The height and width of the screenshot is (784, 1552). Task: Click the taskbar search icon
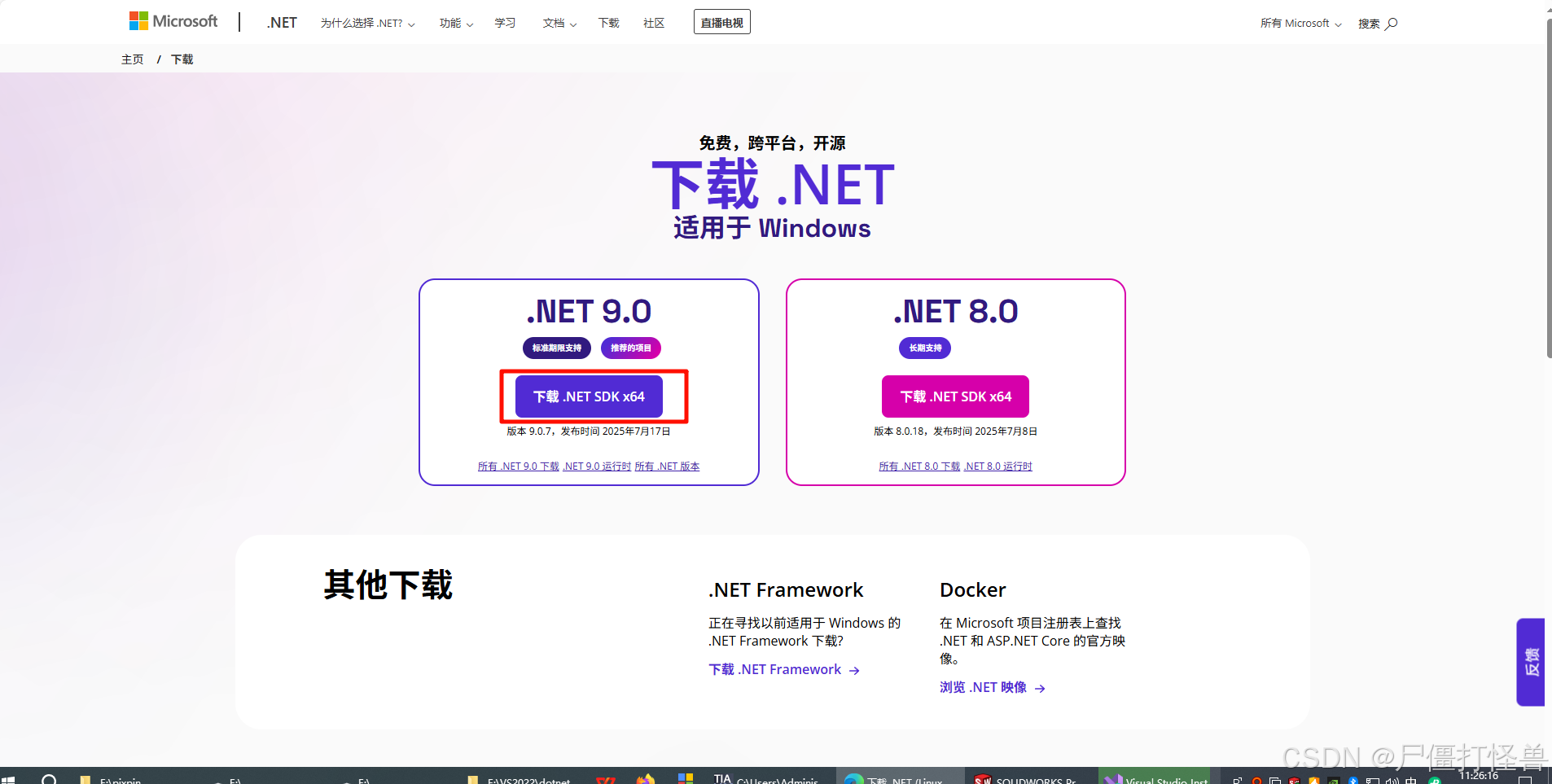49,778
